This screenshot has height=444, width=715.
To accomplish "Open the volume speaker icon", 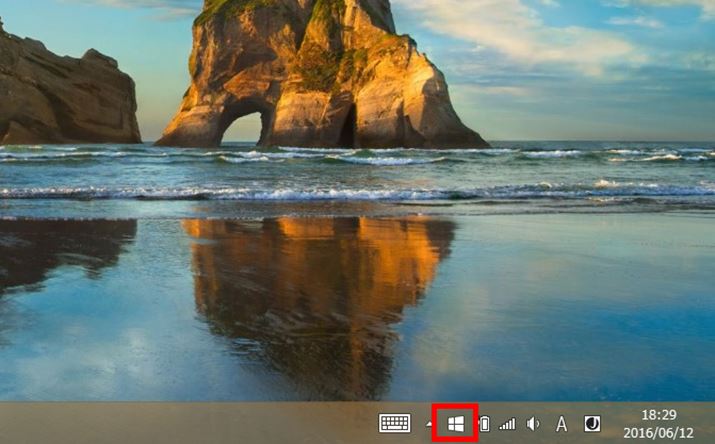I will (x=533, y=424).
